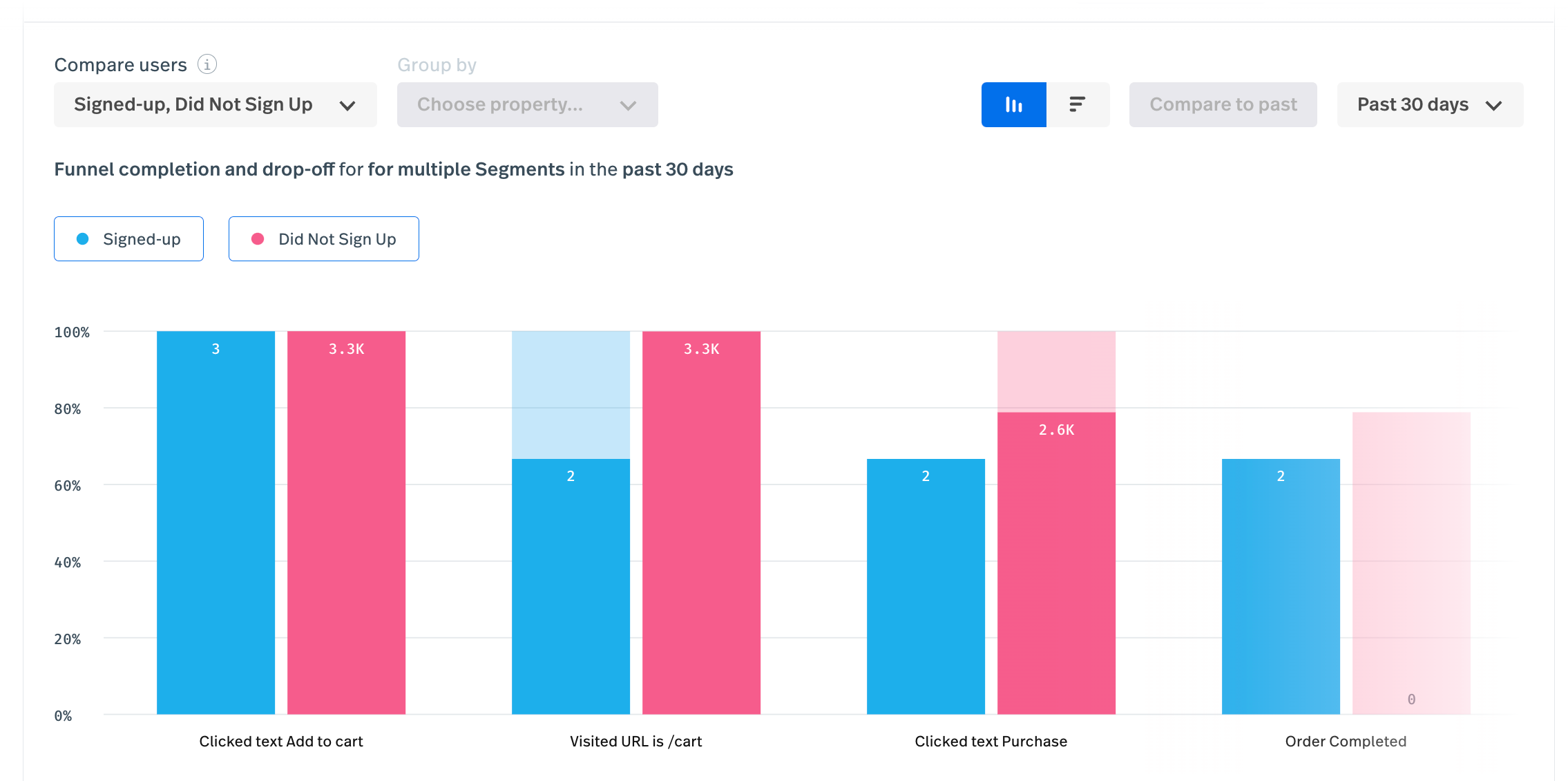Image resolution: width=1568 pixels, height=781 pixels.
Task: Click the Compare users info icon
Action: pos(207,64)
